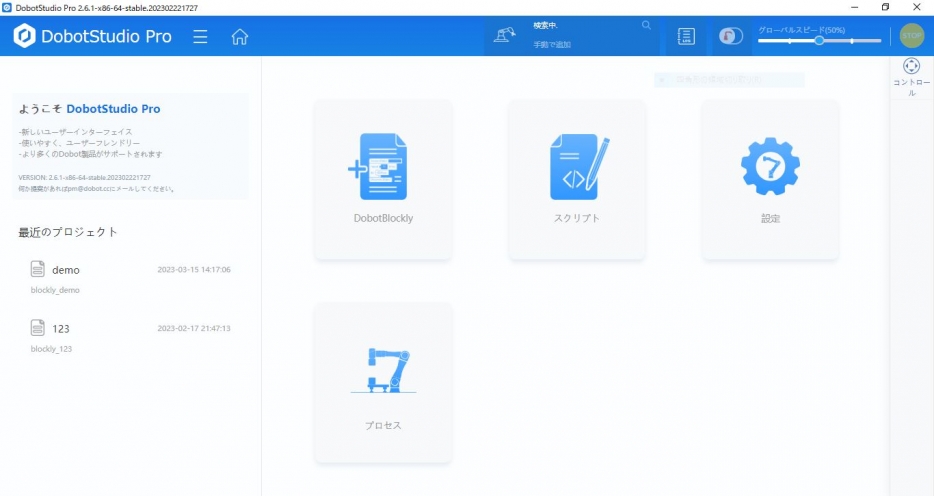Click the search magnifier for devices
Image resolution: width=934 pixels, height=496 pixels.
(646, 26)
